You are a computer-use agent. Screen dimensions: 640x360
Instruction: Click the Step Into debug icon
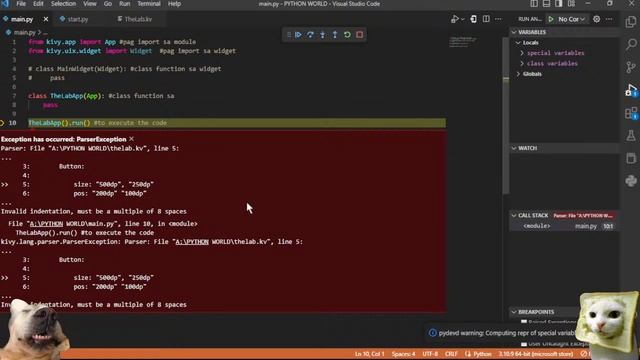(x=323, y=35)
